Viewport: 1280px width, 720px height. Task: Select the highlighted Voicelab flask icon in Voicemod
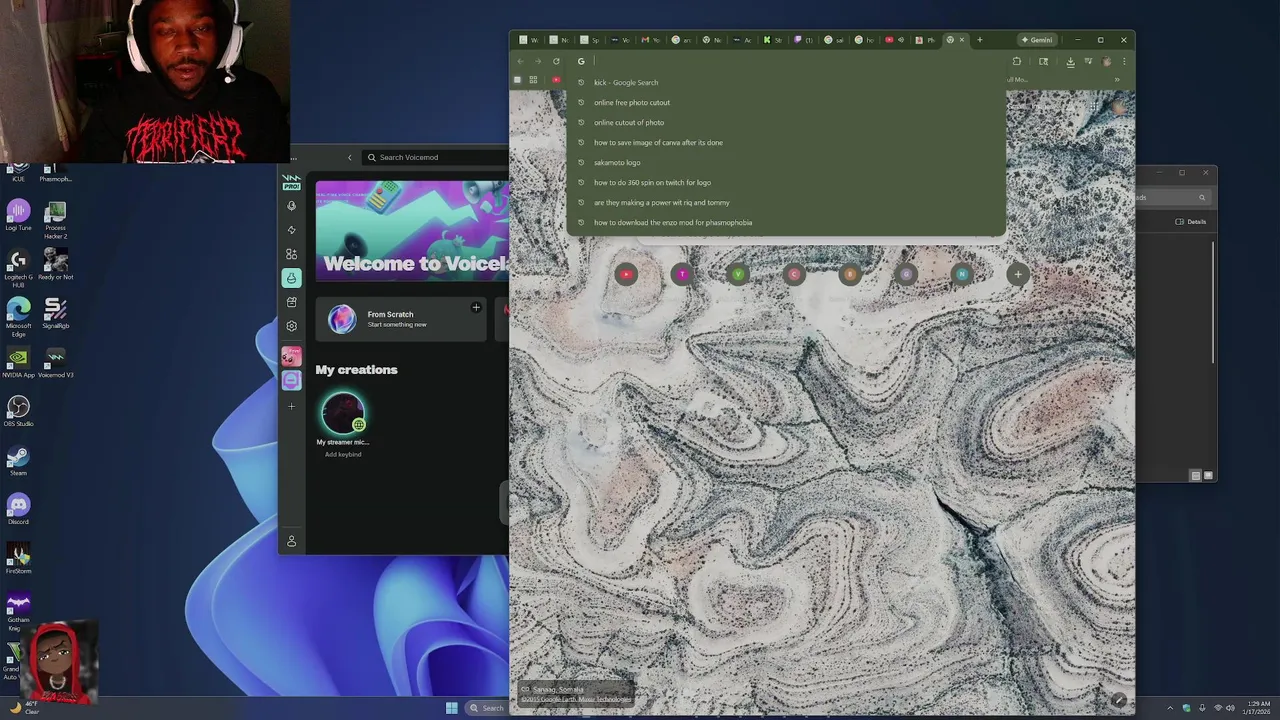pos(291,278)
